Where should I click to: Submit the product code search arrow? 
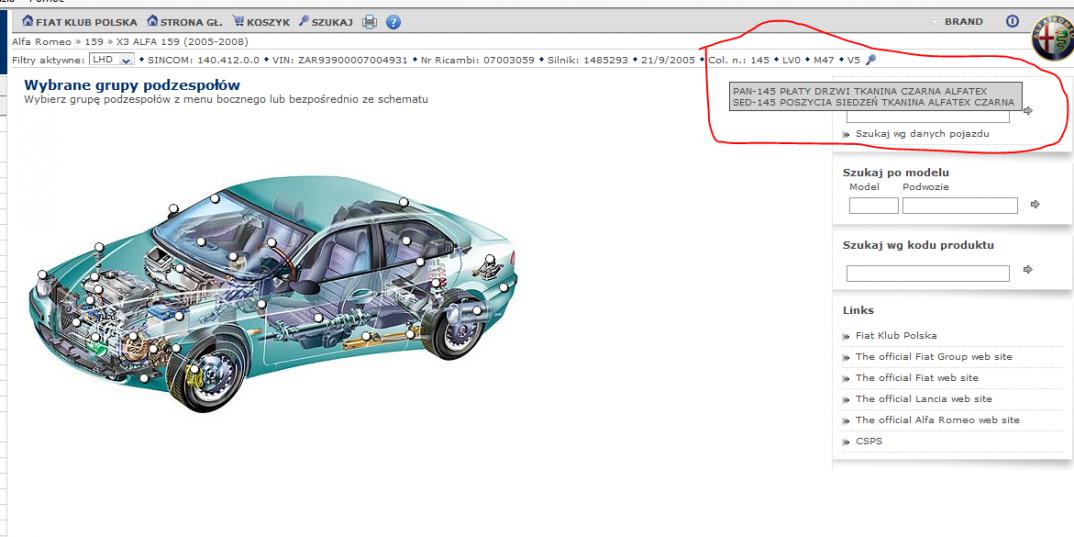[x=1027, y=270]
